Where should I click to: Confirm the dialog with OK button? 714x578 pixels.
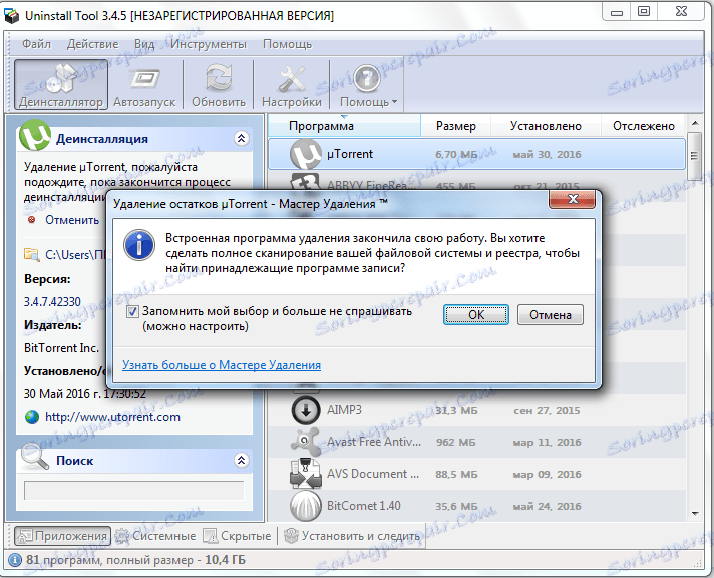pos(475,315)
